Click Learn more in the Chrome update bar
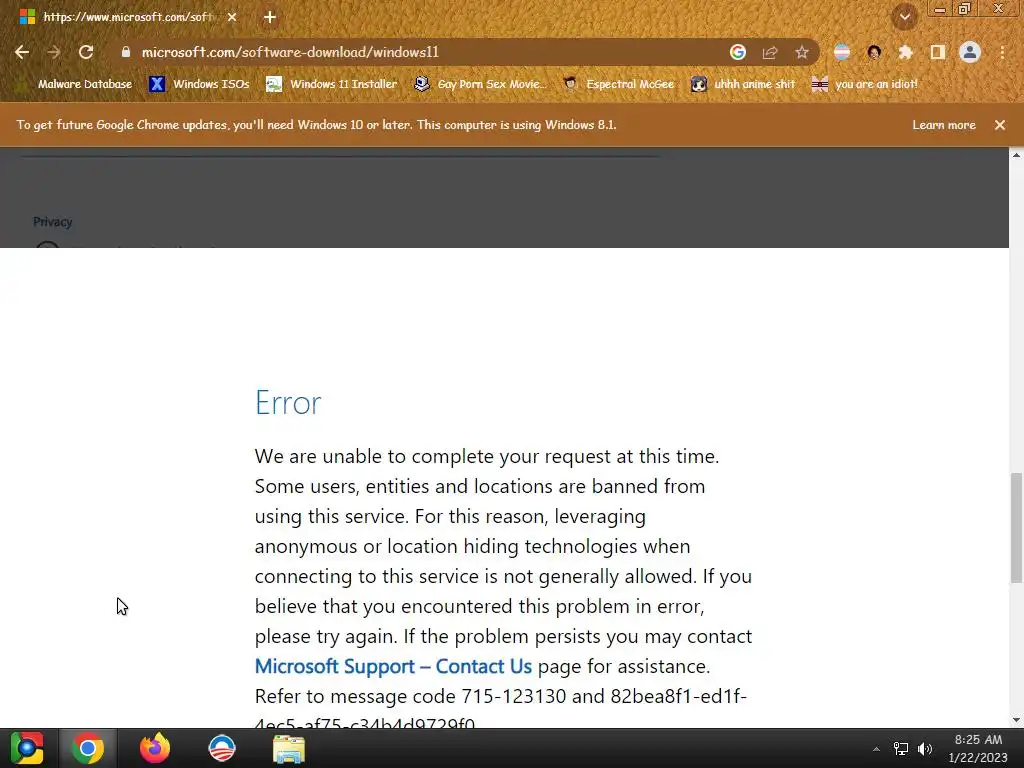The width and height of the screenshot is (1024, 768). click(x=944, y=125)
